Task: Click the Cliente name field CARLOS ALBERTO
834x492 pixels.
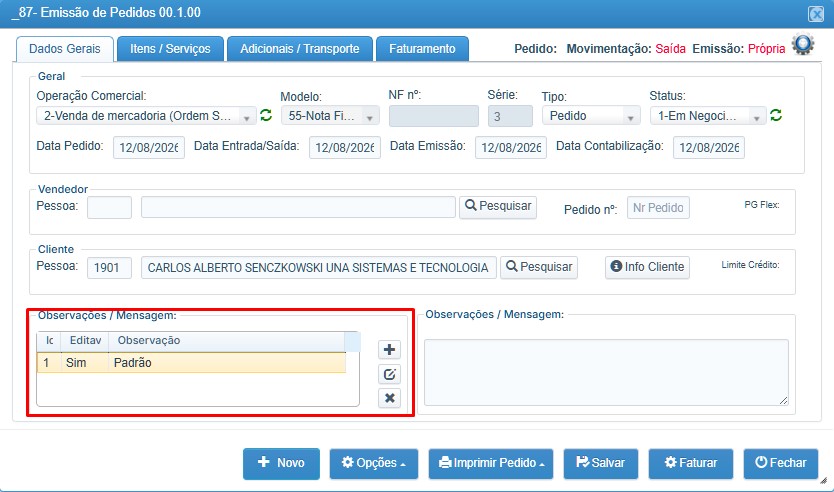Action: 319,268
